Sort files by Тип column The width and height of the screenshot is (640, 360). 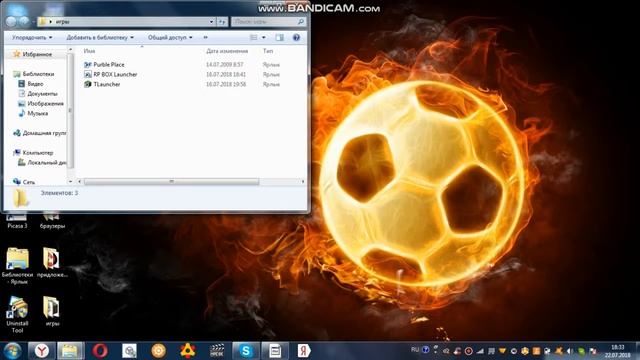click(x=268, y=51)
